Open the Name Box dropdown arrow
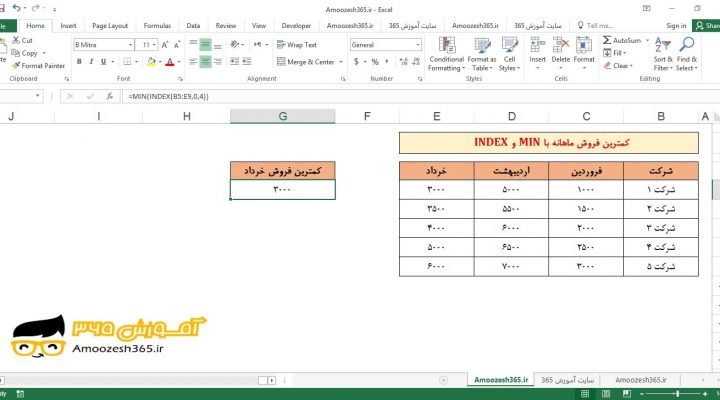This screenshot has width=720, height=400. coord(38,96)
